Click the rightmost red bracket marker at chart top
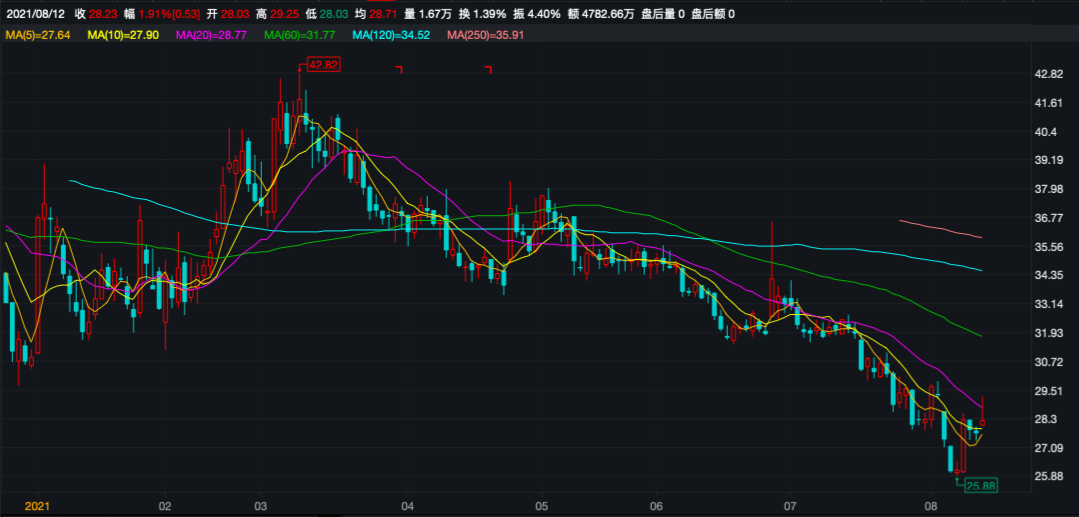 point(489,69)
